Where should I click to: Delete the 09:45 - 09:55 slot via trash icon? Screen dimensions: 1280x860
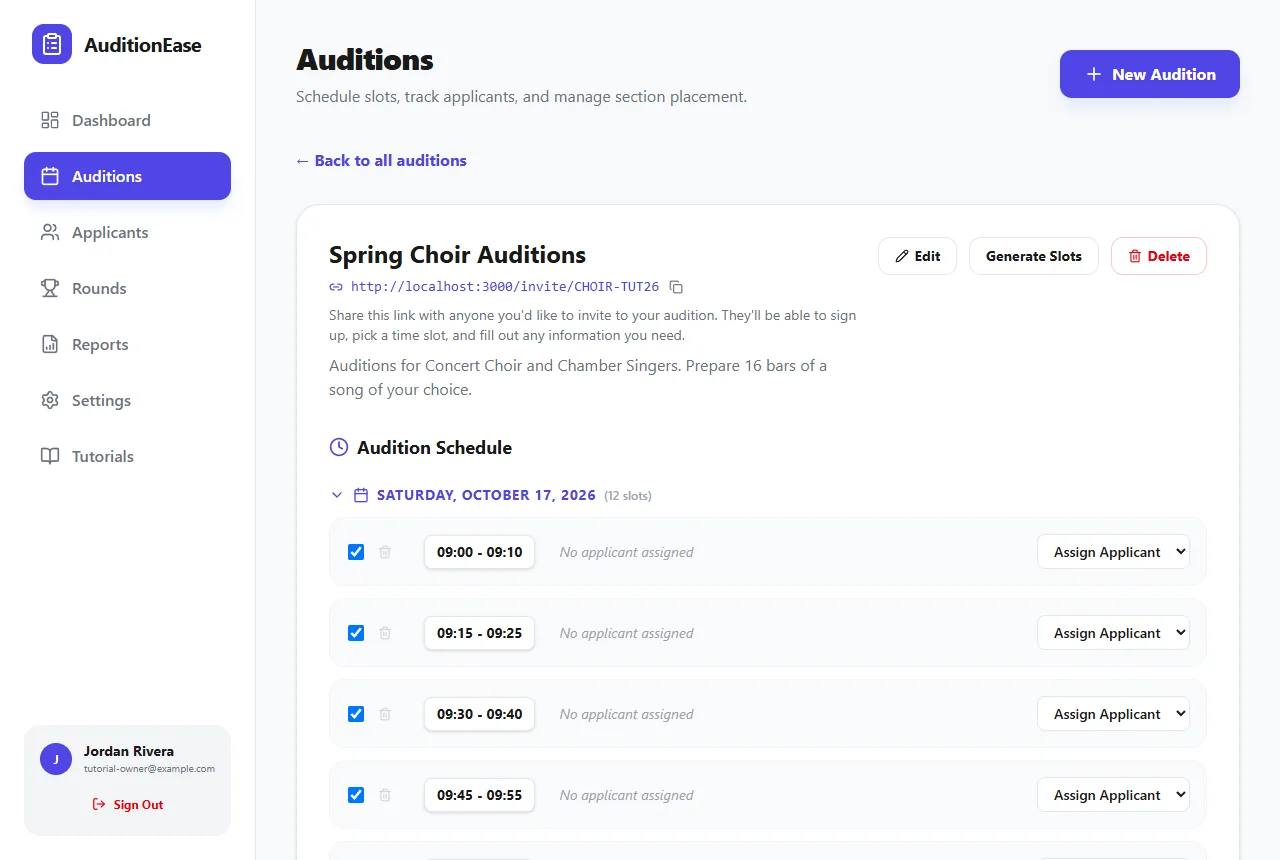coord(385,795)
